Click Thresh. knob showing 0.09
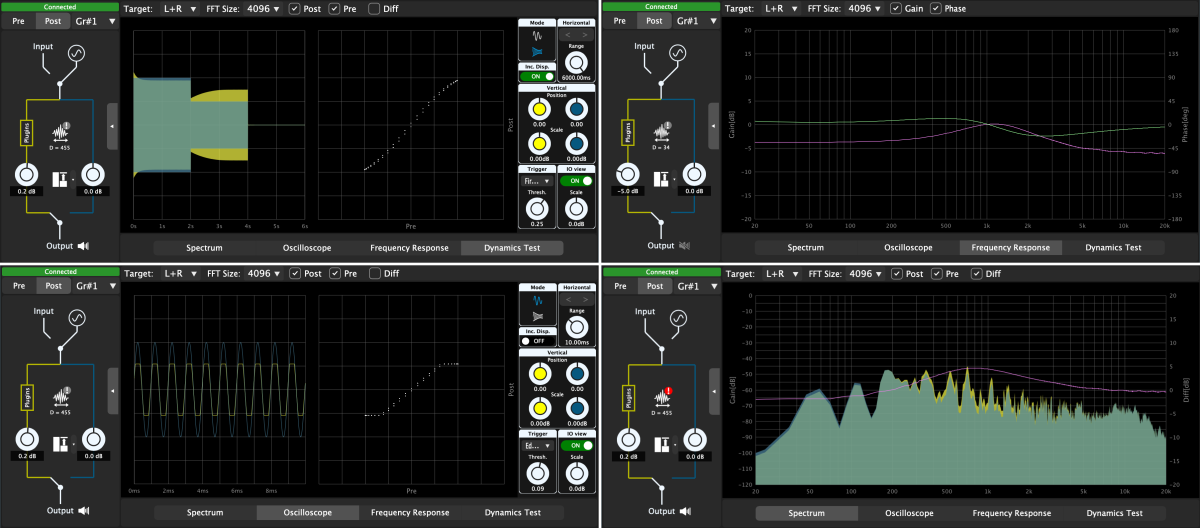1200x528 pixels. 537,471
